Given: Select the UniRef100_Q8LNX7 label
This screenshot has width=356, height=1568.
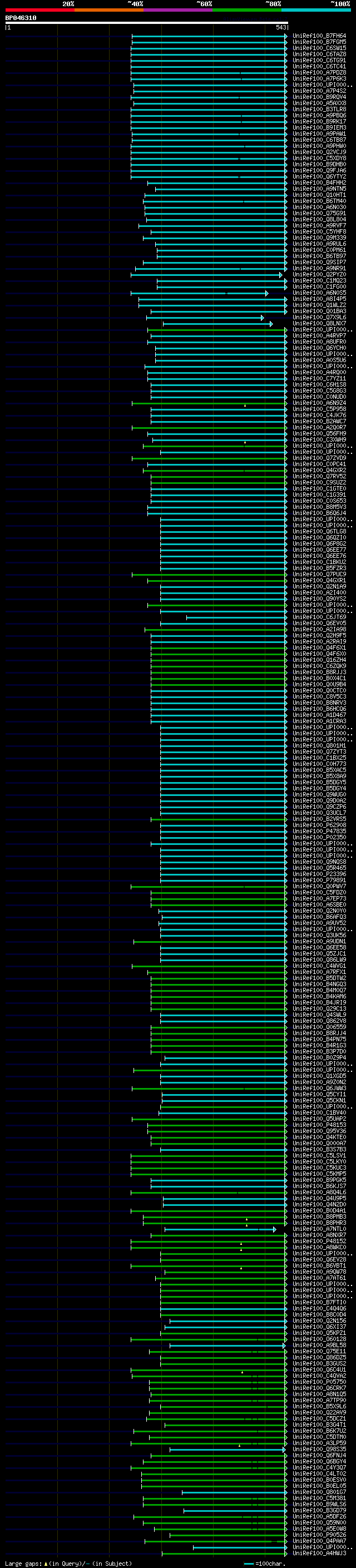Looking at the screenshot, I should click(319, 324).
